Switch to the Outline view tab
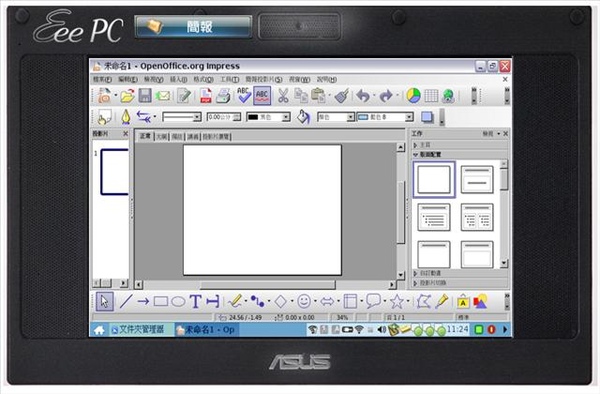 [x=161, y=137]
